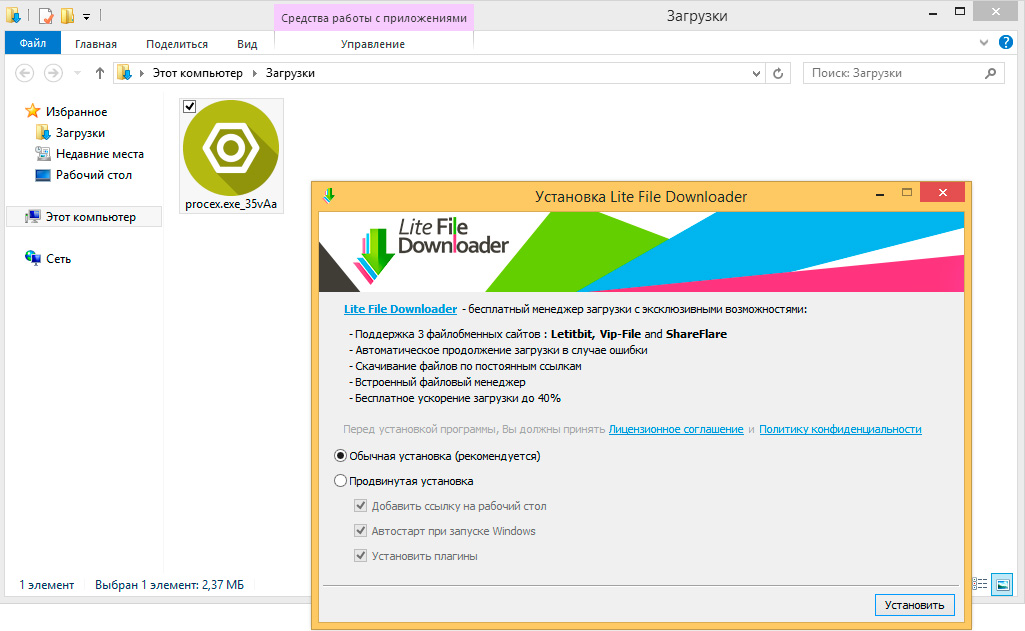Viewport: 1025px width, 631px height.
Task: Open the Файл menu tab
Action: pos(33,43)
